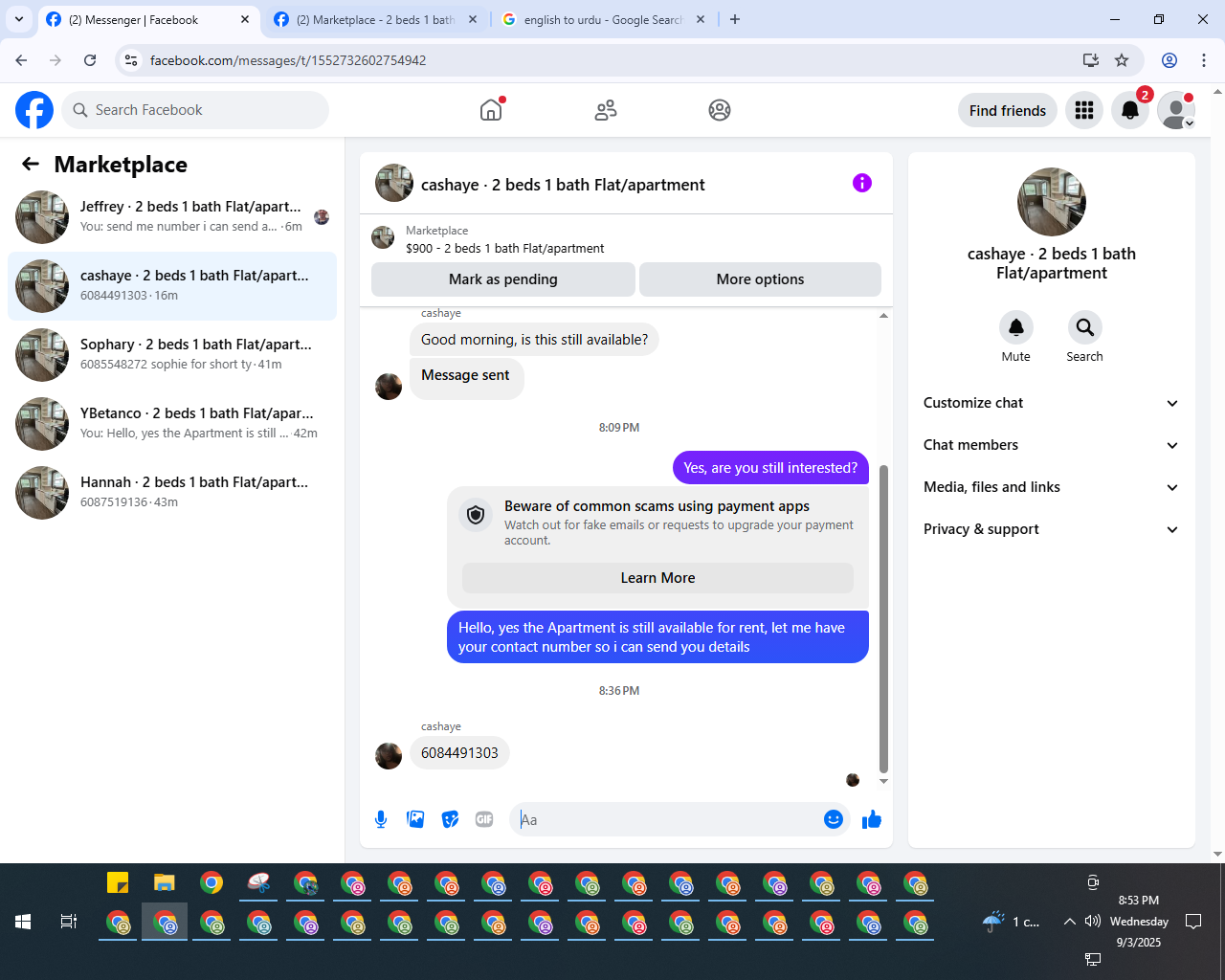Open notifications bell
1225x980 pixels.
click(1130, 110)
